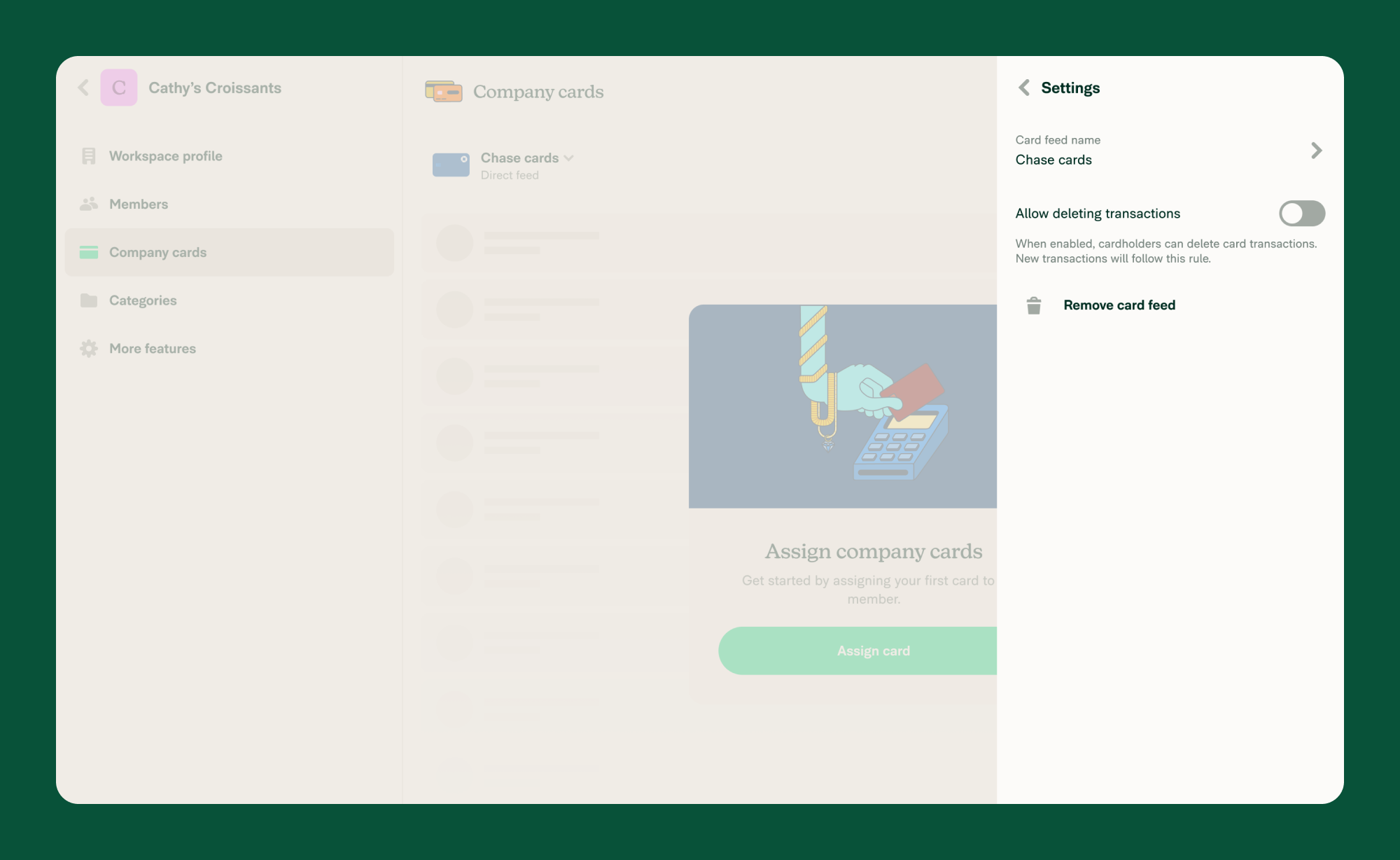Click the More features gear icon

pos(88,348)
